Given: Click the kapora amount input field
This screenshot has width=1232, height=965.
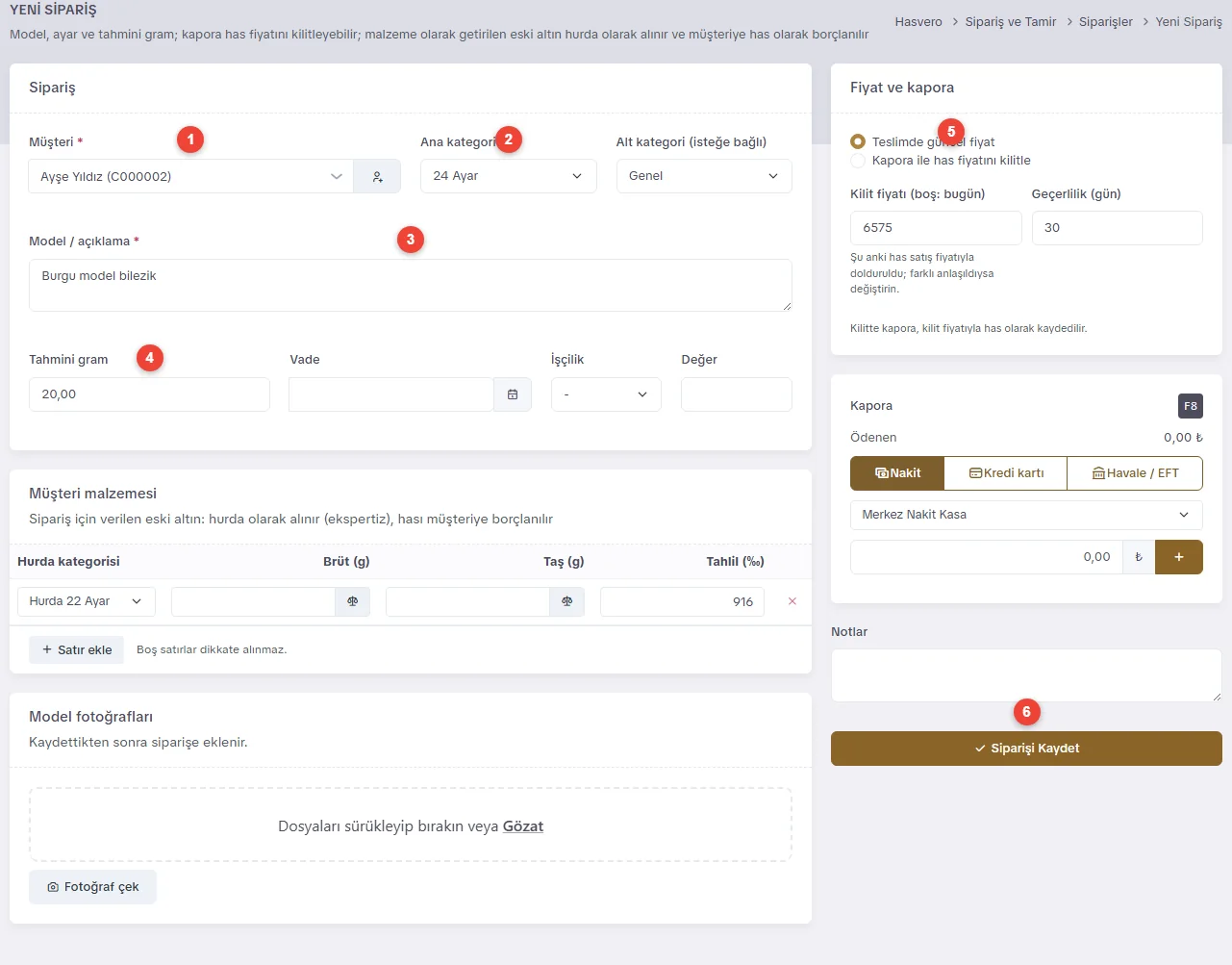Looking at the screenshot, I should click(x=987, y=557).
